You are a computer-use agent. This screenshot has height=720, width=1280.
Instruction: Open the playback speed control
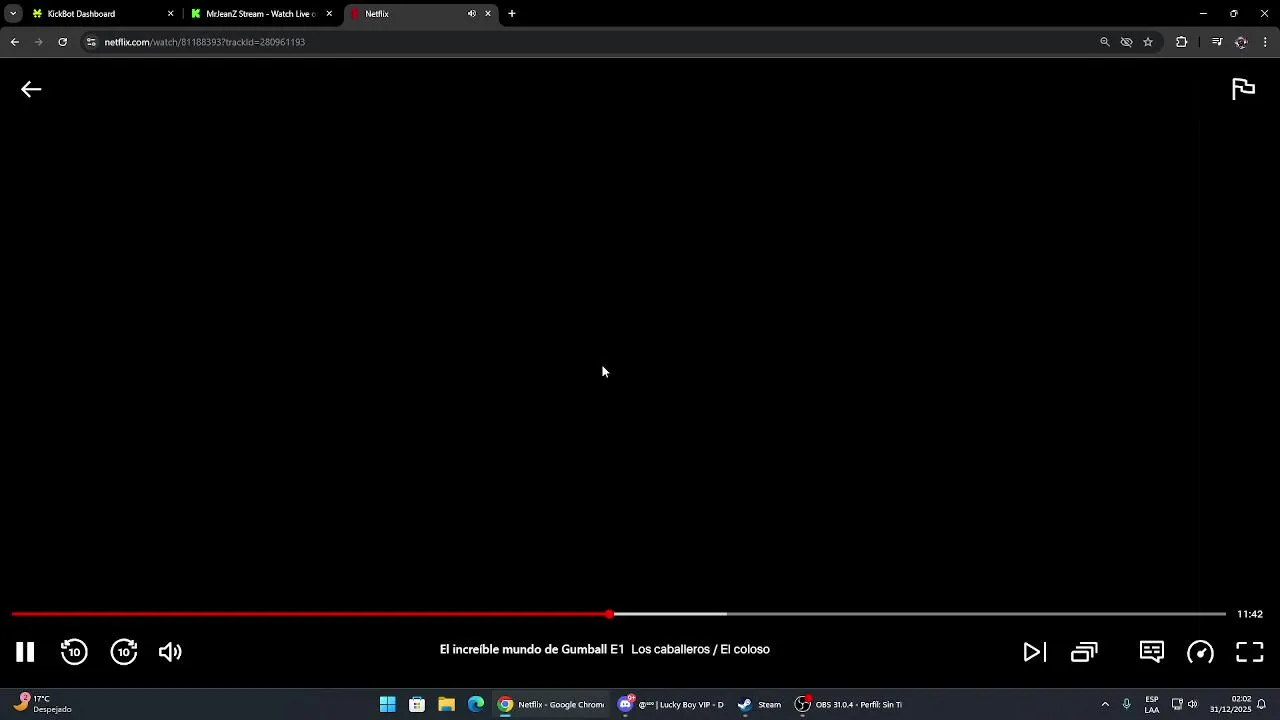(1200, 652)
